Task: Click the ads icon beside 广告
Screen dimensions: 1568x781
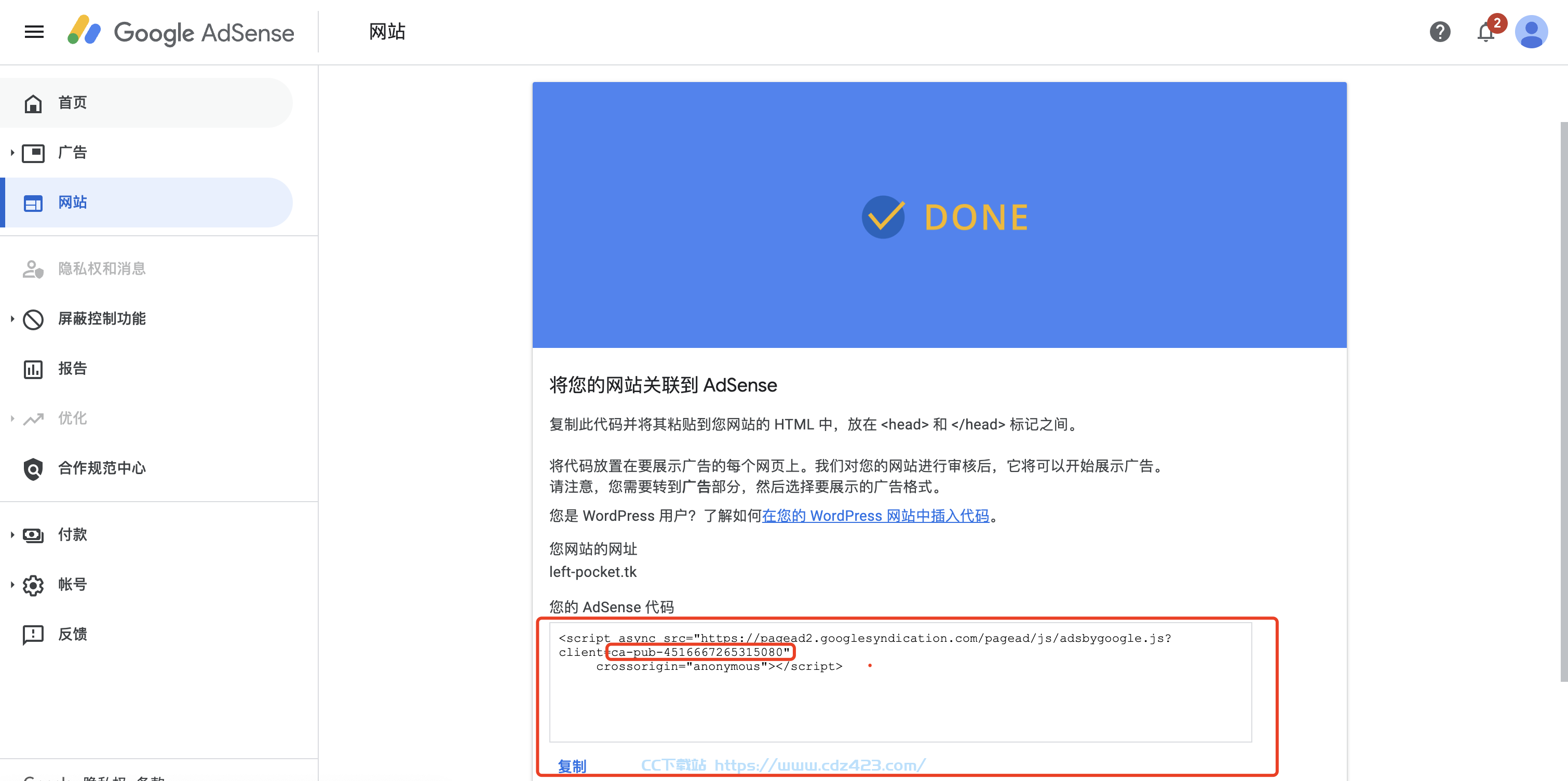Action: coord(33,153)
